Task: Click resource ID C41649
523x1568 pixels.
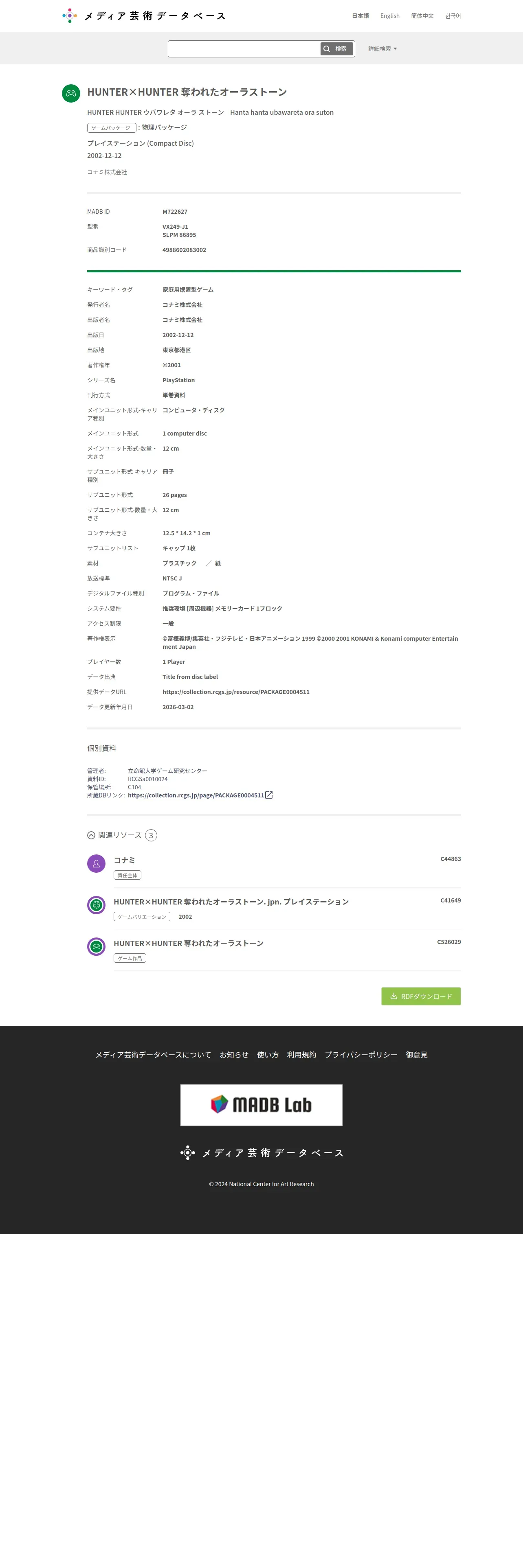Action: [450, 900]
